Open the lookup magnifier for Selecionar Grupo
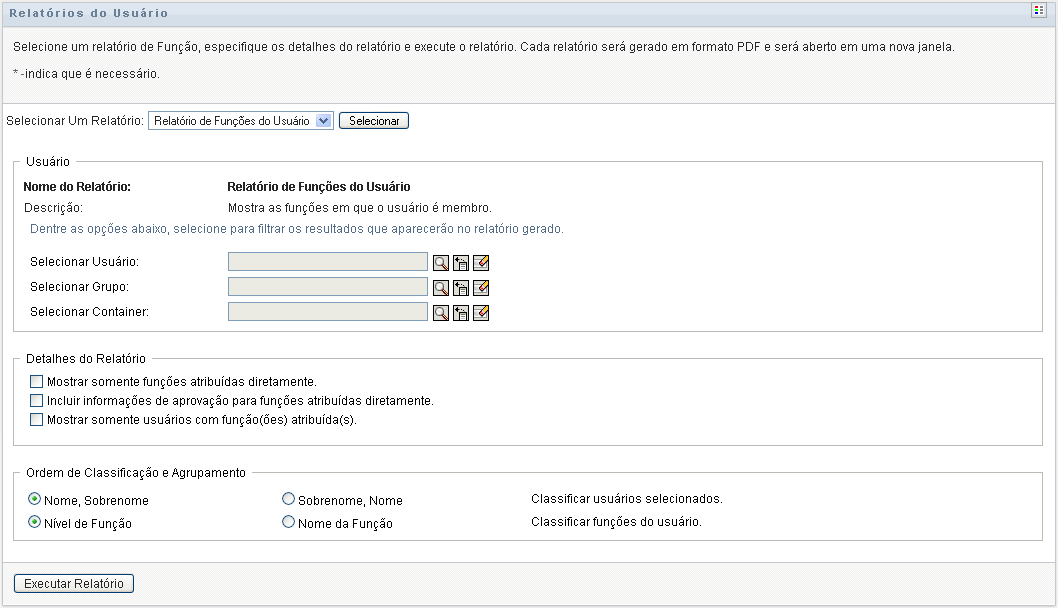 pos(440,287)
